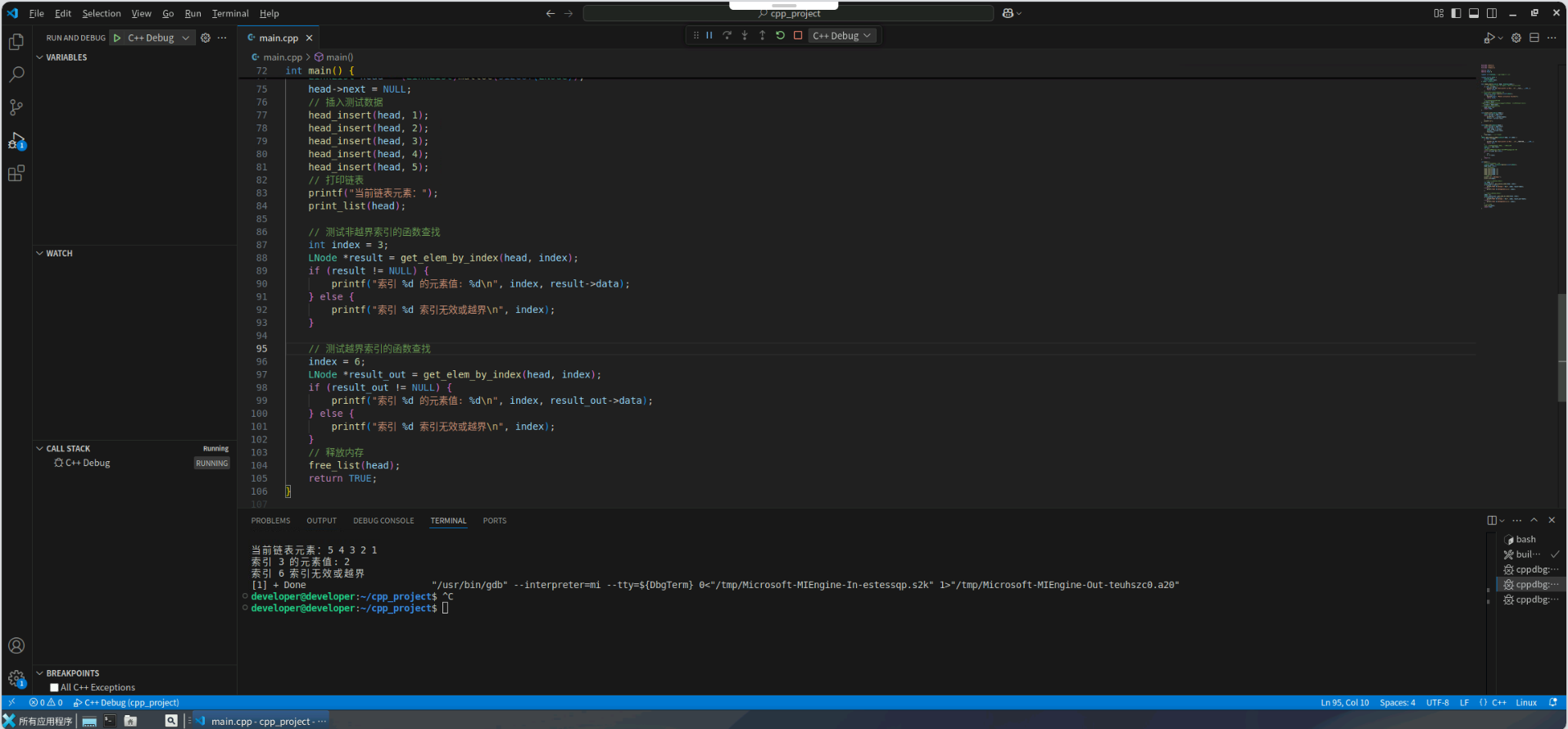Step over in debug toolbar
The width and height of the screenshot is (1568, 729).
click(727, 35)
